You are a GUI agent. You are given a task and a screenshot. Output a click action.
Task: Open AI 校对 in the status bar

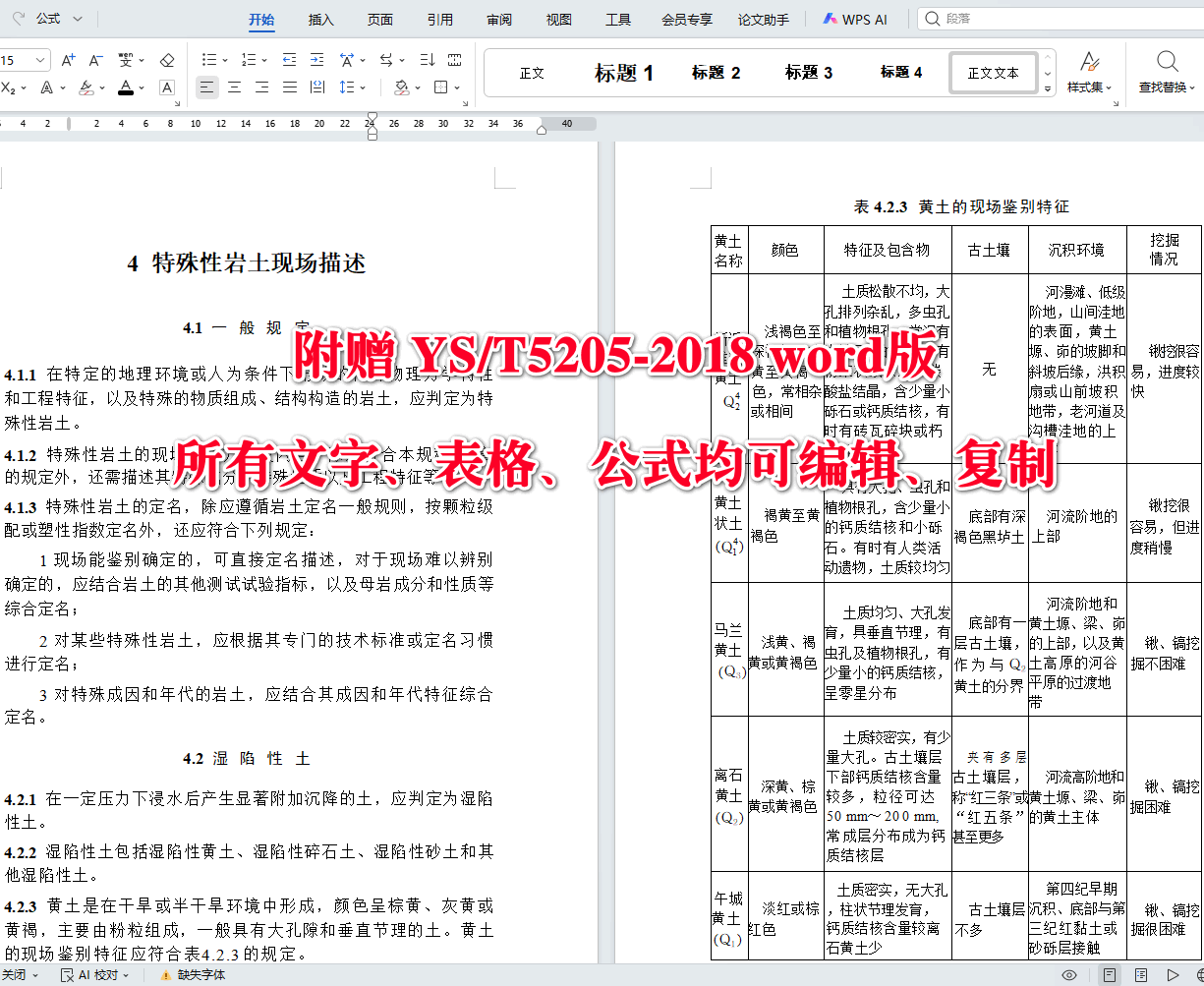click(95, 975)
